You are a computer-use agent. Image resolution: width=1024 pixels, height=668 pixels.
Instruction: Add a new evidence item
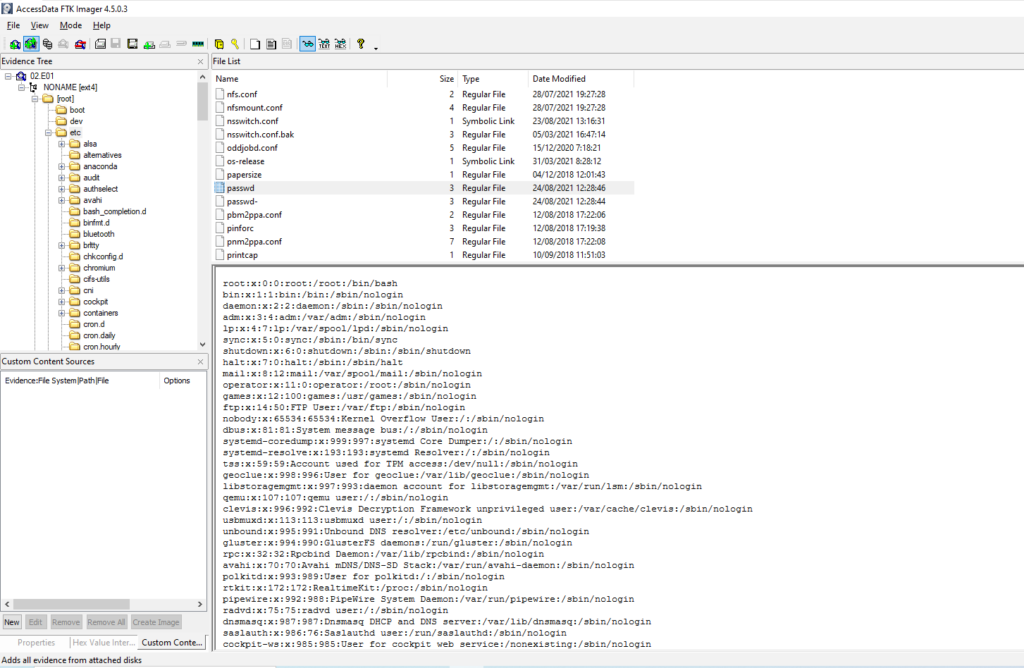pos(15,44)
